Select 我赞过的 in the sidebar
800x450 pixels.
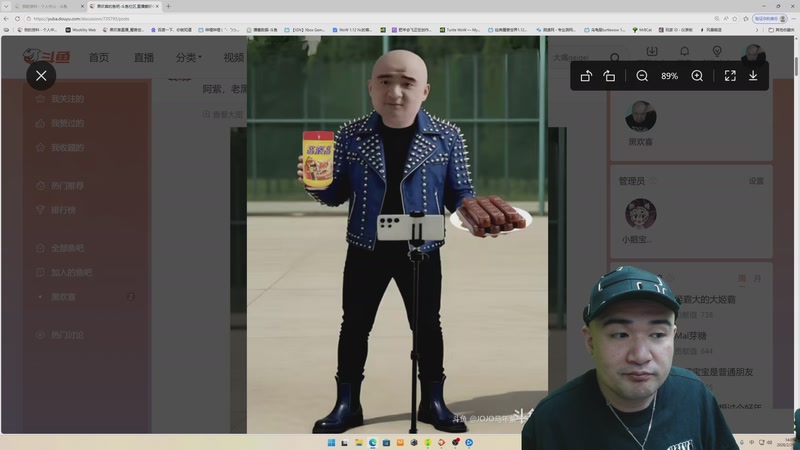(67, 123)
